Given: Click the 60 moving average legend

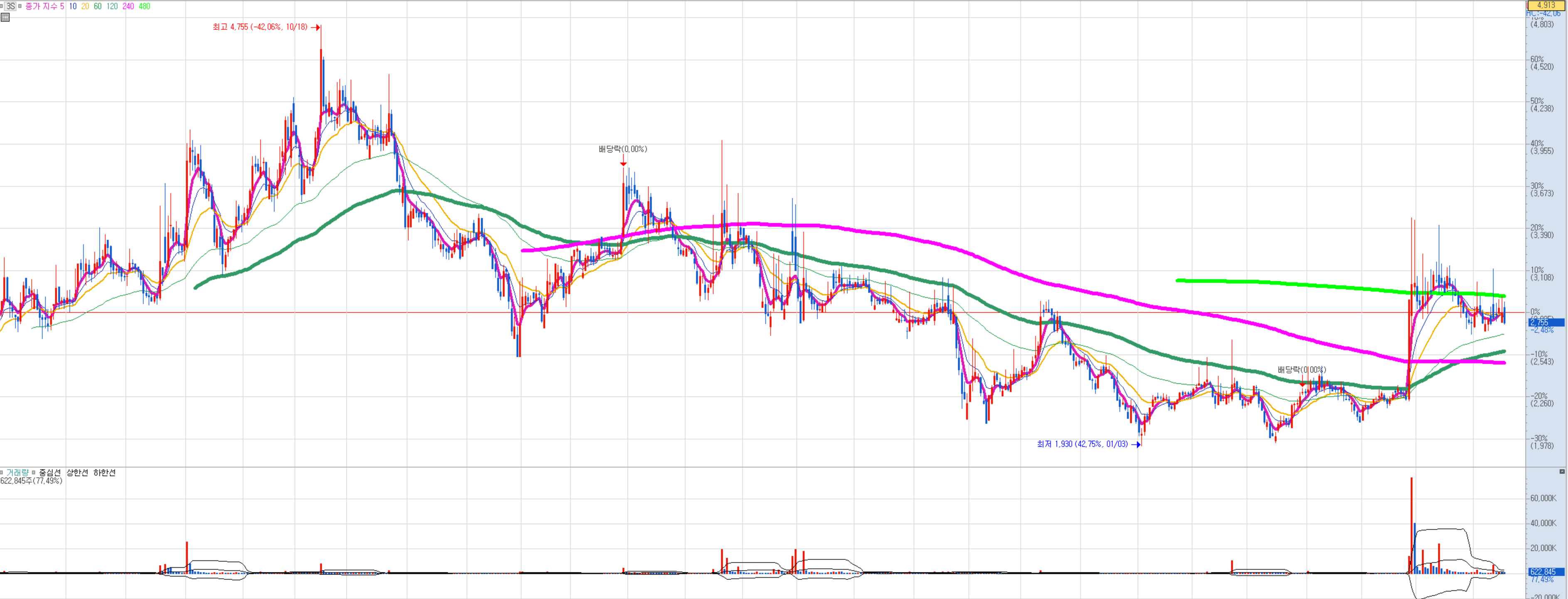Looking at the screenshot, I should (97, 6).
